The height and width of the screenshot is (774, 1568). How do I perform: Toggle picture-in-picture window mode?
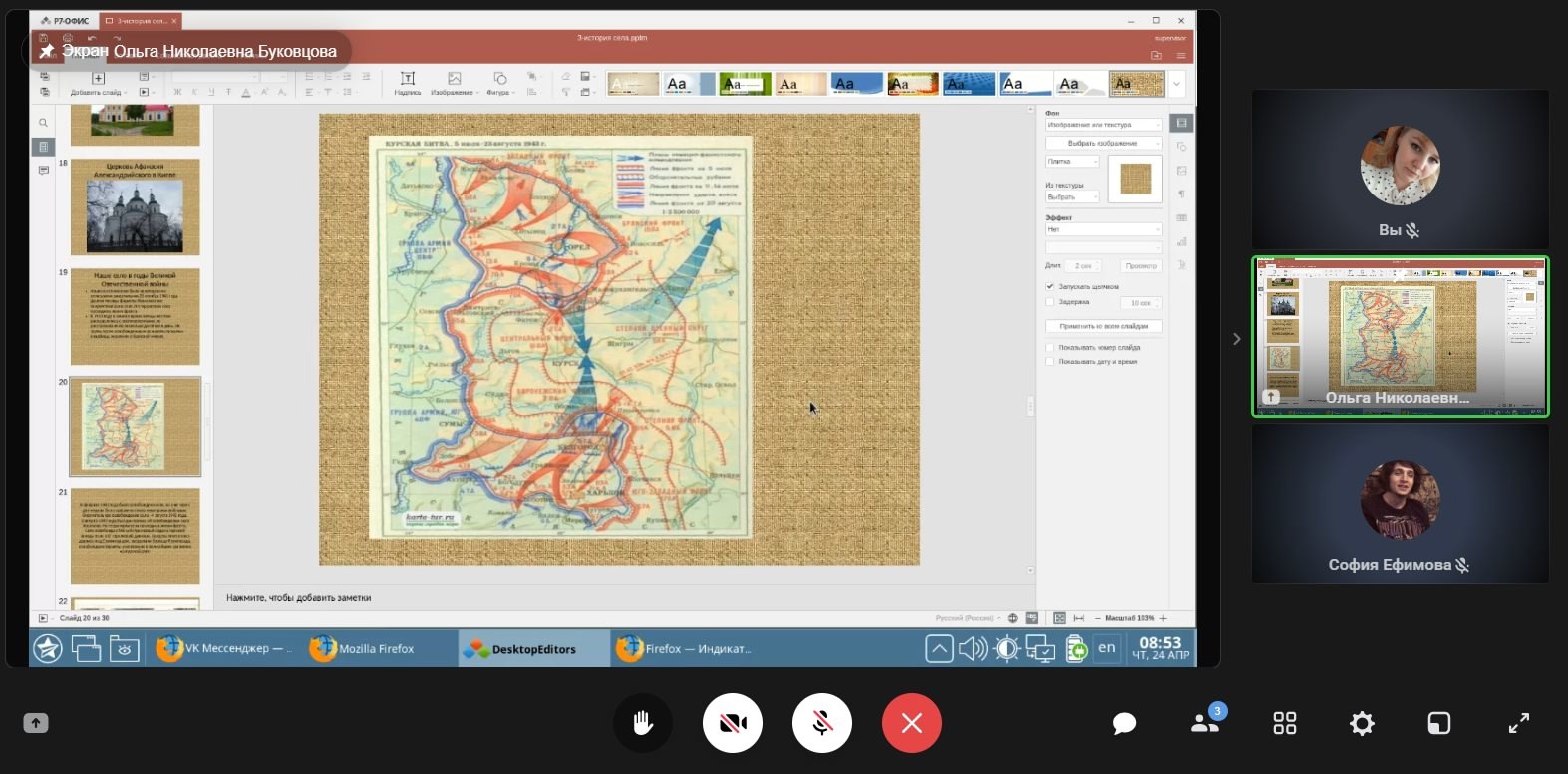point(1439,723)
